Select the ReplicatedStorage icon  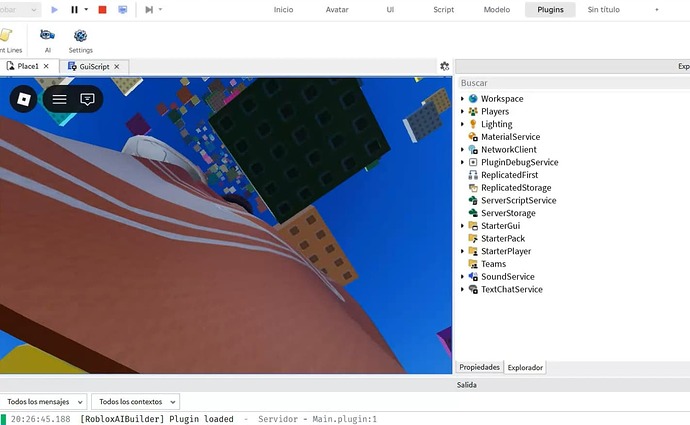pyautogui.click(x=473, y=188)
